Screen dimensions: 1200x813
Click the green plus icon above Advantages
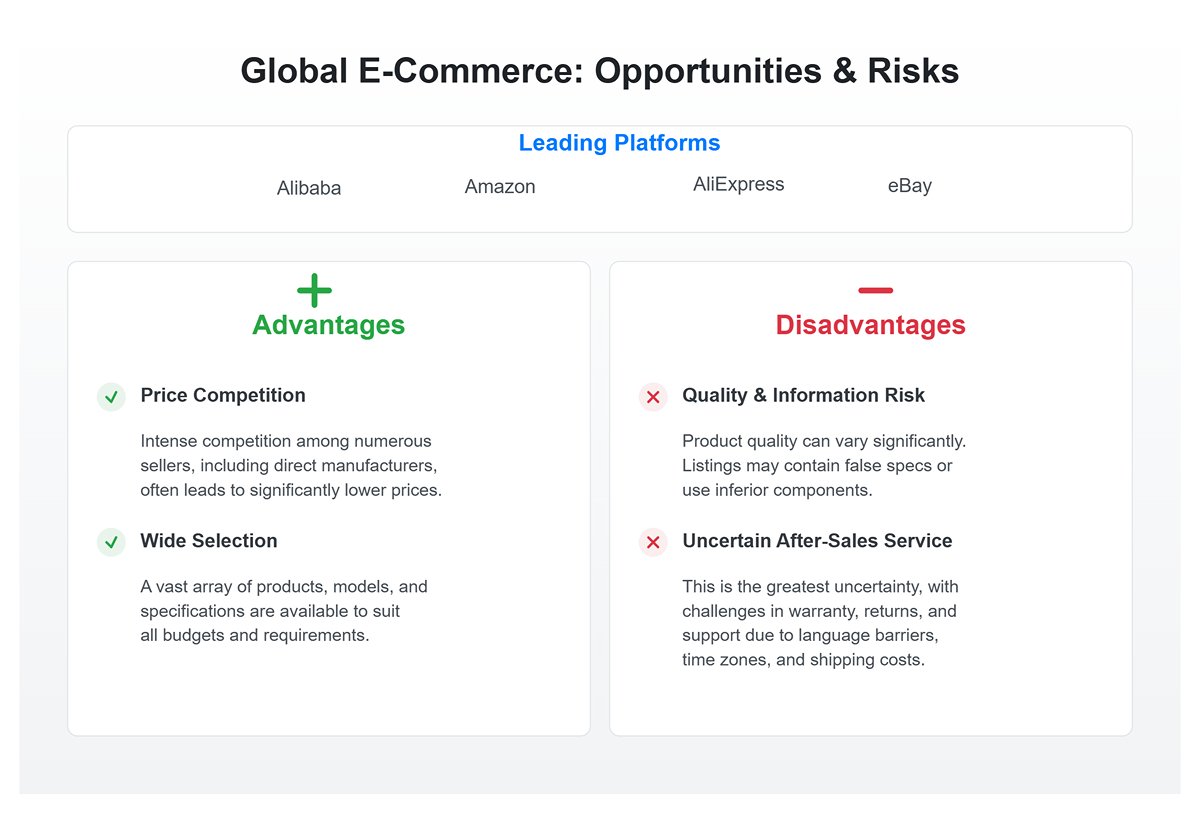coord(314,290)
